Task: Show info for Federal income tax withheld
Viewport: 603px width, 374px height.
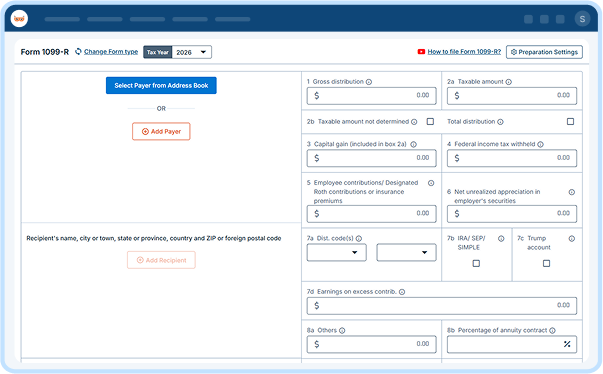Action: [540, 145]
